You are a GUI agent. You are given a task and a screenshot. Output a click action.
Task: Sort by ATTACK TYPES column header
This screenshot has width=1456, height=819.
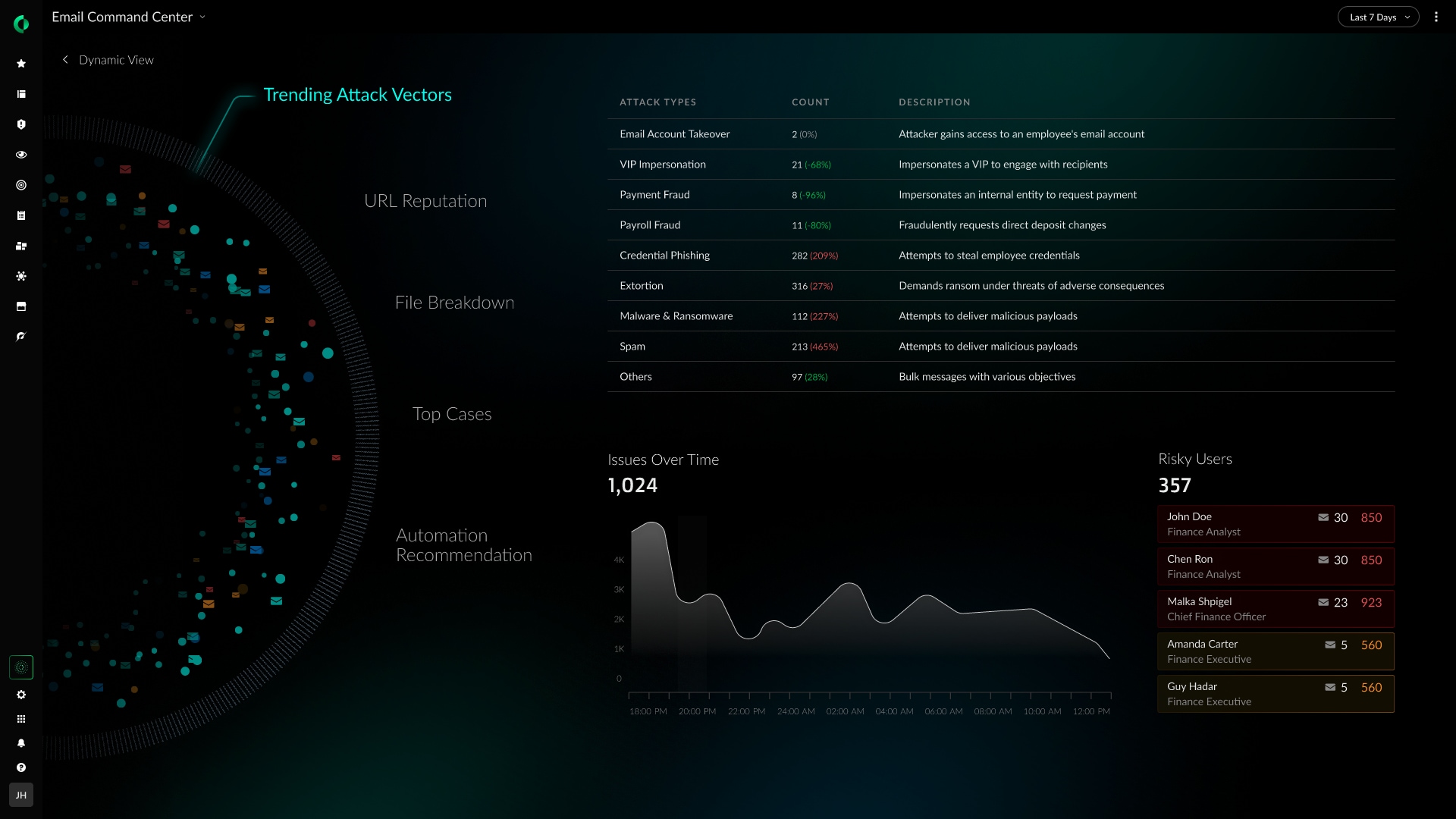[657, 102]
